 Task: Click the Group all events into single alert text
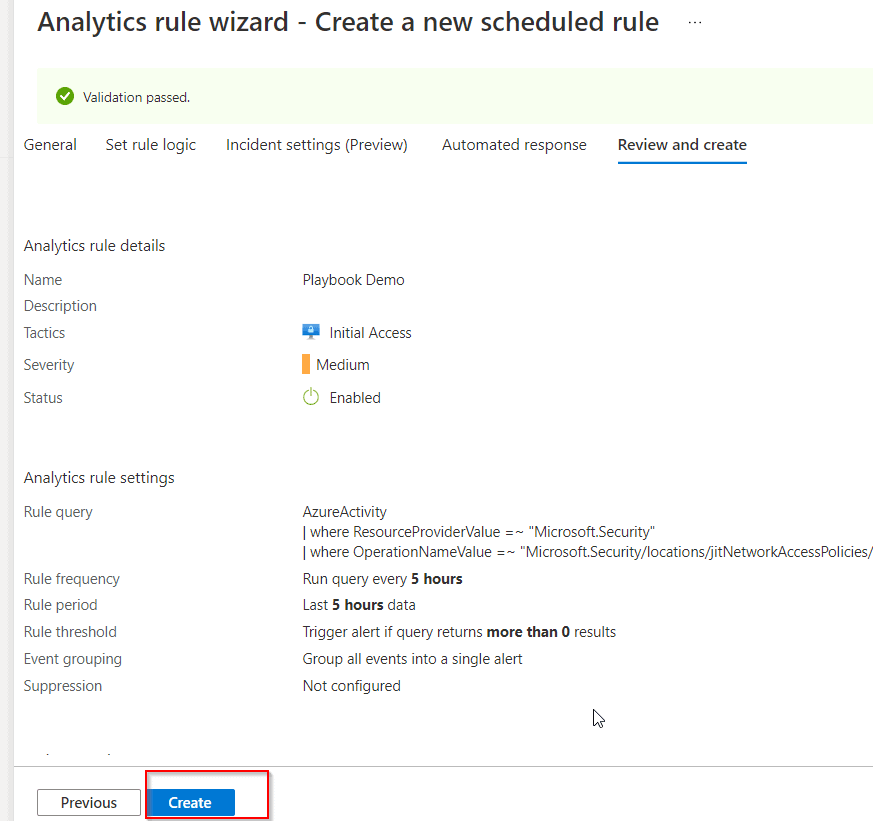412,659
